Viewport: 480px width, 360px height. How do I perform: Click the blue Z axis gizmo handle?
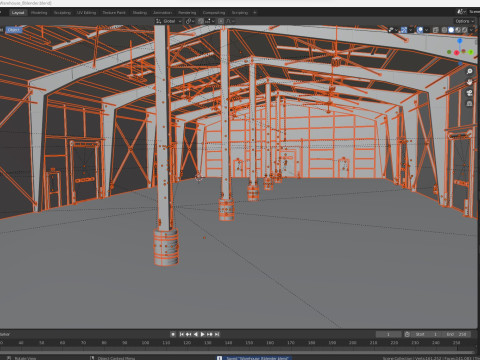[460, 41]
